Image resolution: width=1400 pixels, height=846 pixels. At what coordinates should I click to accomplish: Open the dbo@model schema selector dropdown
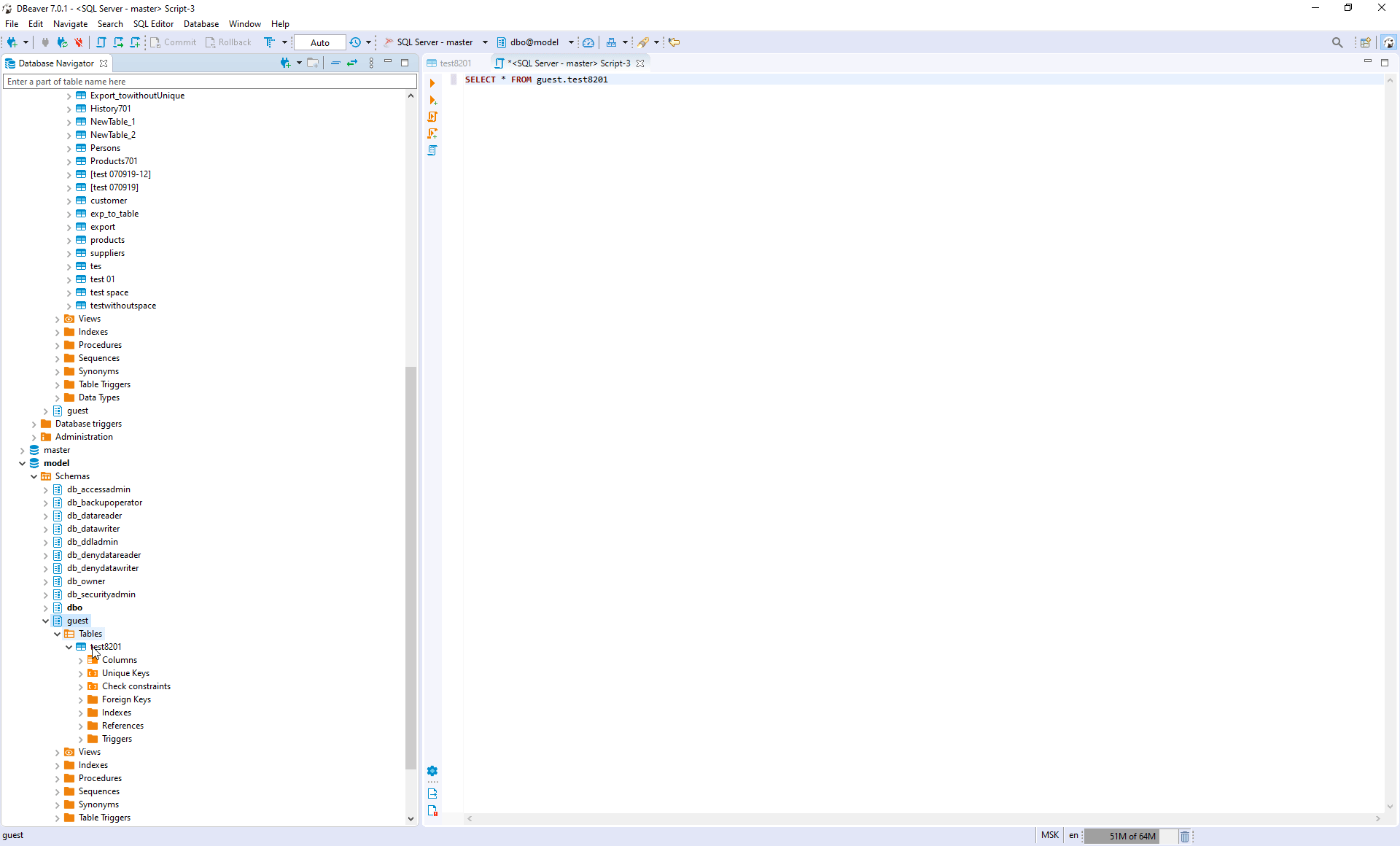571,42
